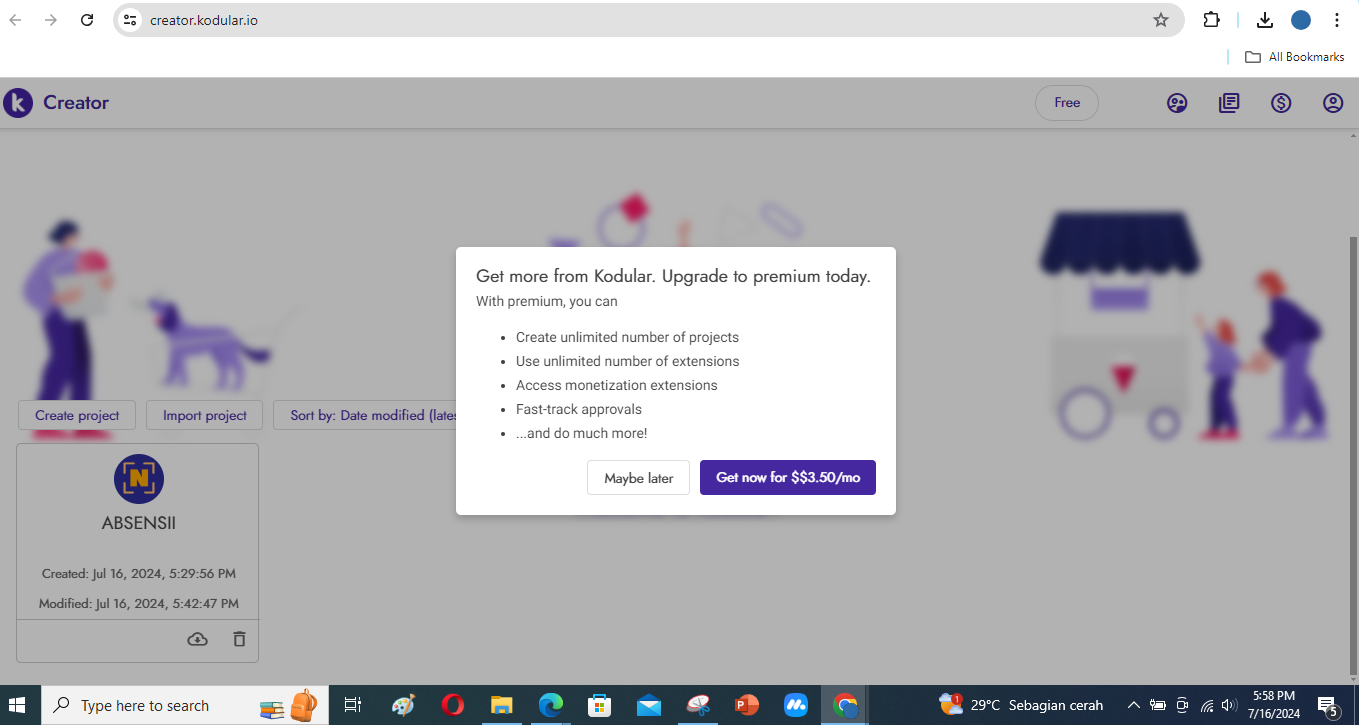Show hidden system tray icons
1359x725 pixels.
click(x=1133, y=705)
